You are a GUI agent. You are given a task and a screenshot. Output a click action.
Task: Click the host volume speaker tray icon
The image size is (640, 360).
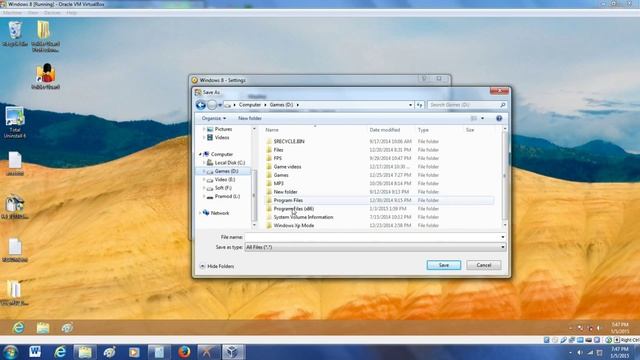click(x=580, y=352)
